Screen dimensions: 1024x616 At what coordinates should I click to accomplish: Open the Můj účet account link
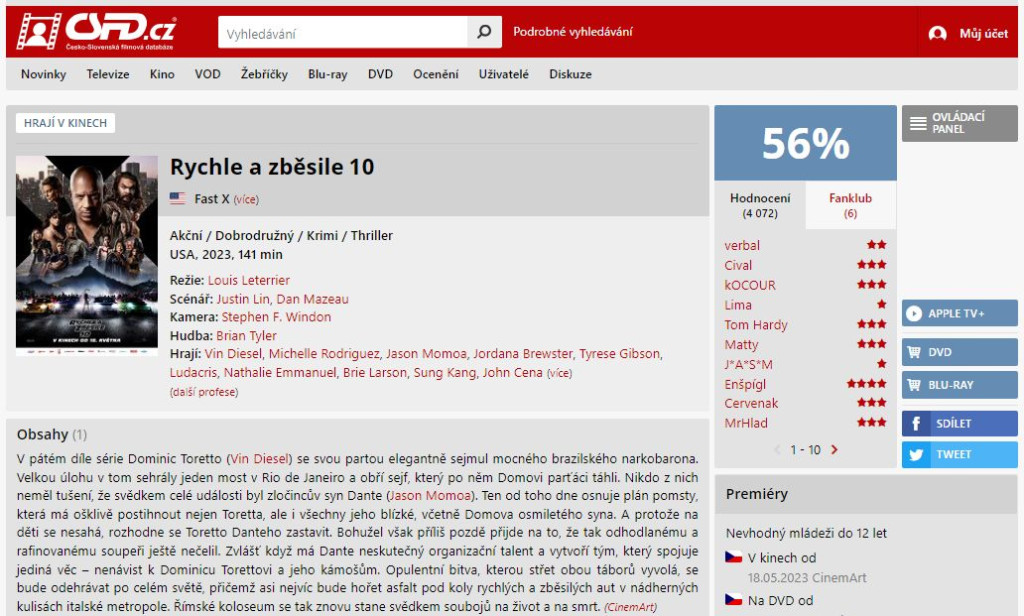(984, 33)
